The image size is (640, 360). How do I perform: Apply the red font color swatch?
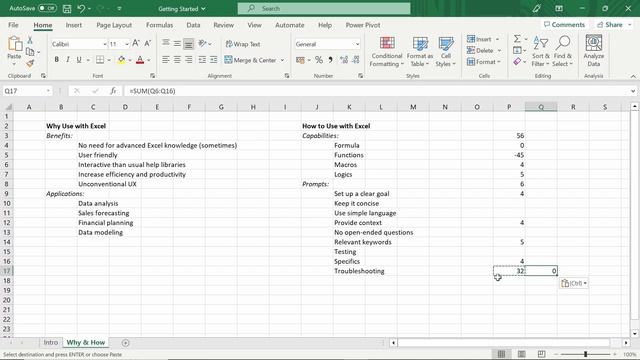140,60
